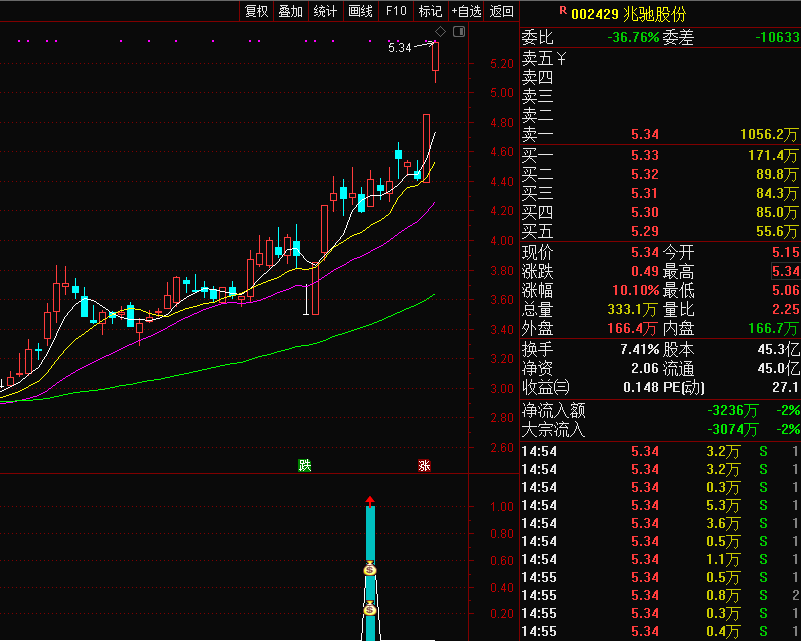The width and height of the screenshot is (801, 641).
Task: Add stock via +自选 button
Action: (x=466, y=11)
